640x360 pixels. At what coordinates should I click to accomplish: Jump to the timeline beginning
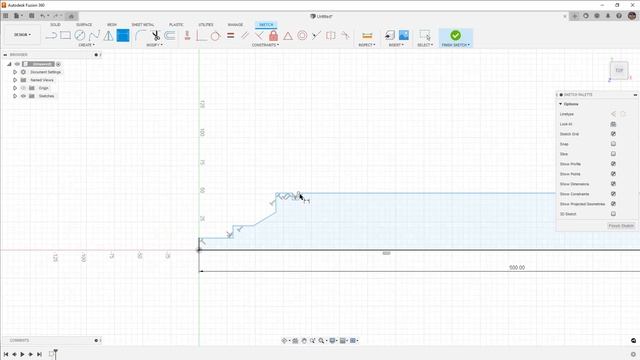[x=6, y=354]
